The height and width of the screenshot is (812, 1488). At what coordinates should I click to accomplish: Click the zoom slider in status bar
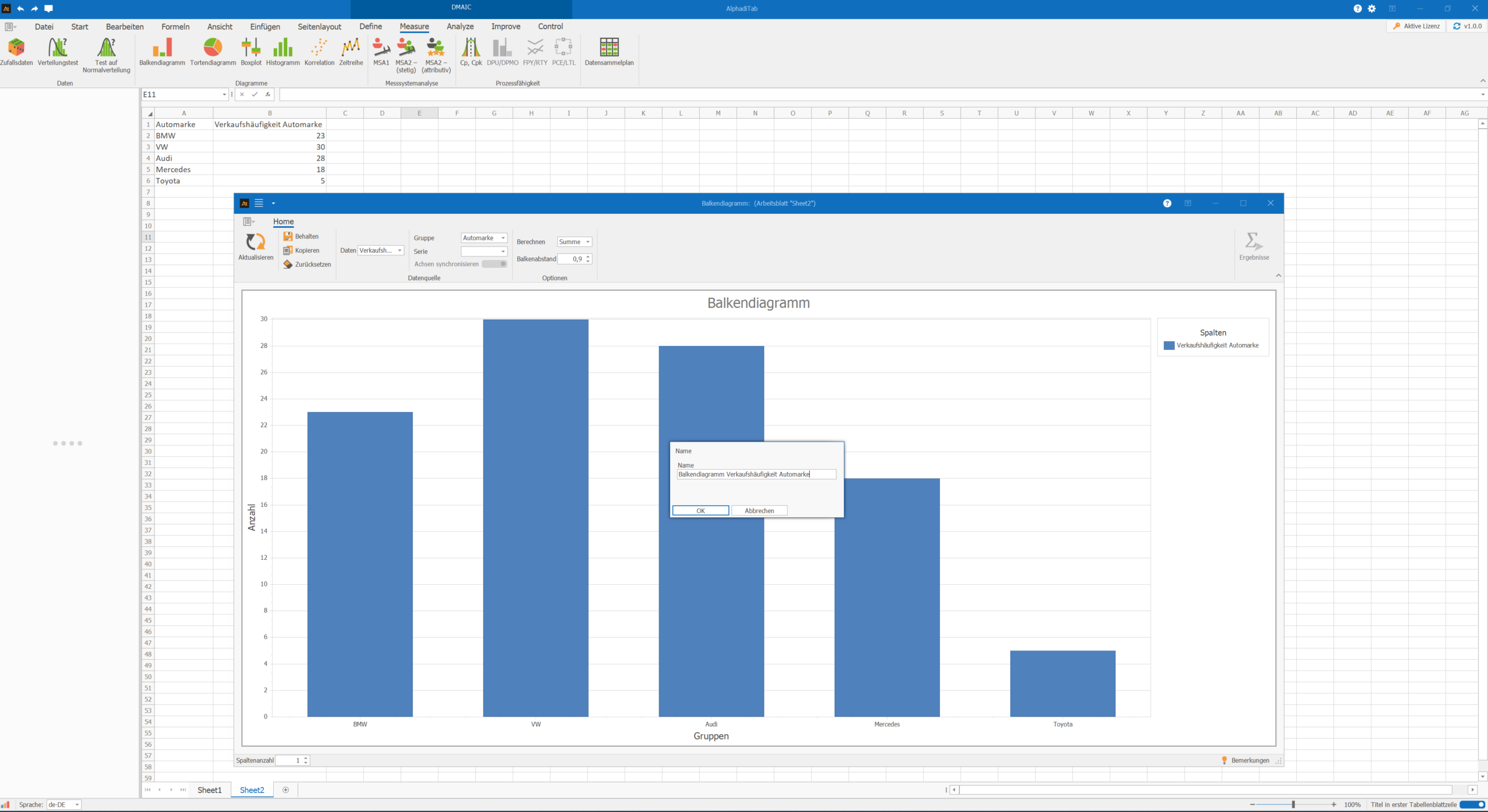pos(1293,804)
